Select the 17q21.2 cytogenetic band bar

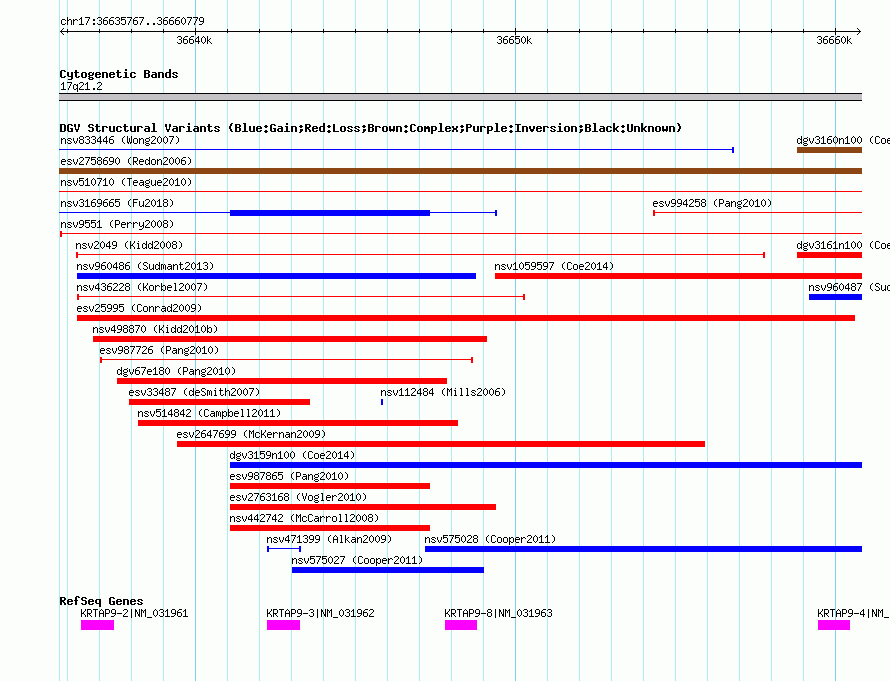[460, 97]
